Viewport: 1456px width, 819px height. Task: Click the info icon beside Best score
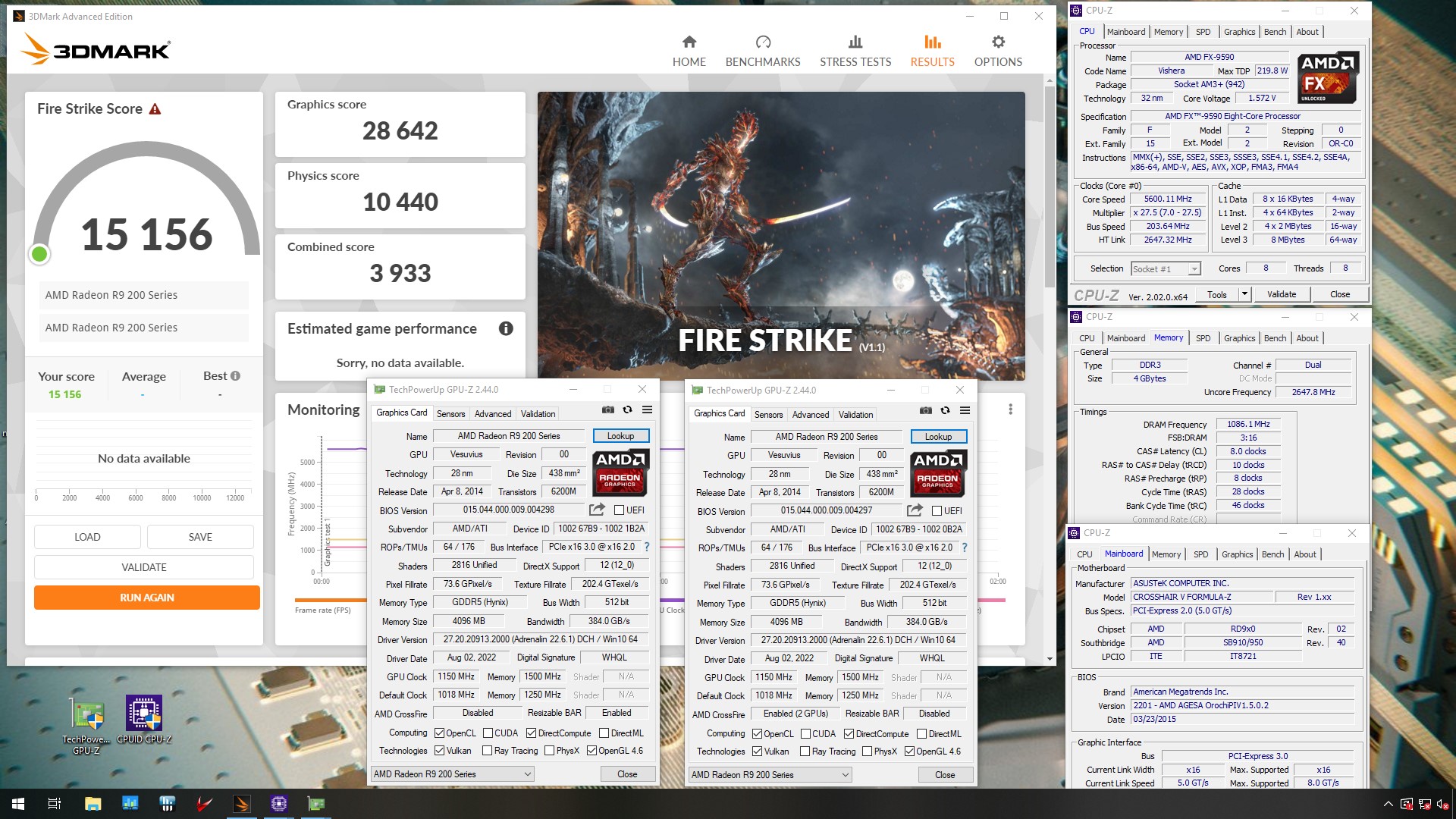coord(236,376)
